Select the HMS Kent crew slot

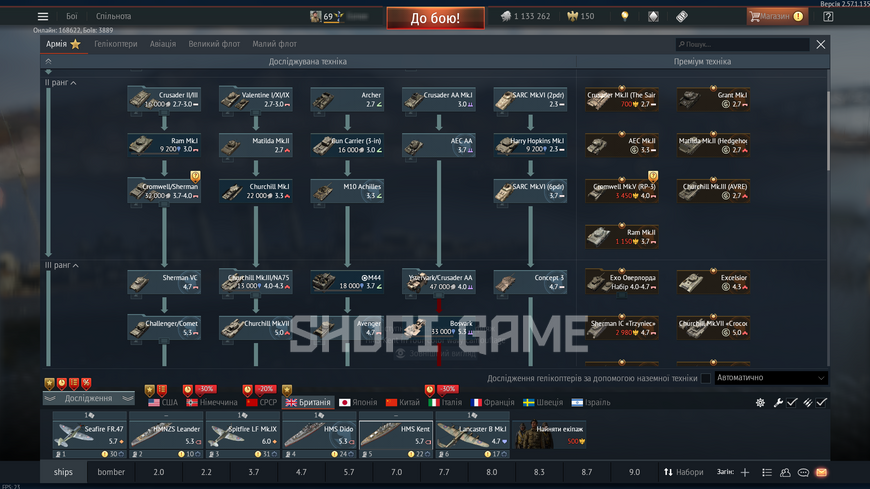click(396, 435)
